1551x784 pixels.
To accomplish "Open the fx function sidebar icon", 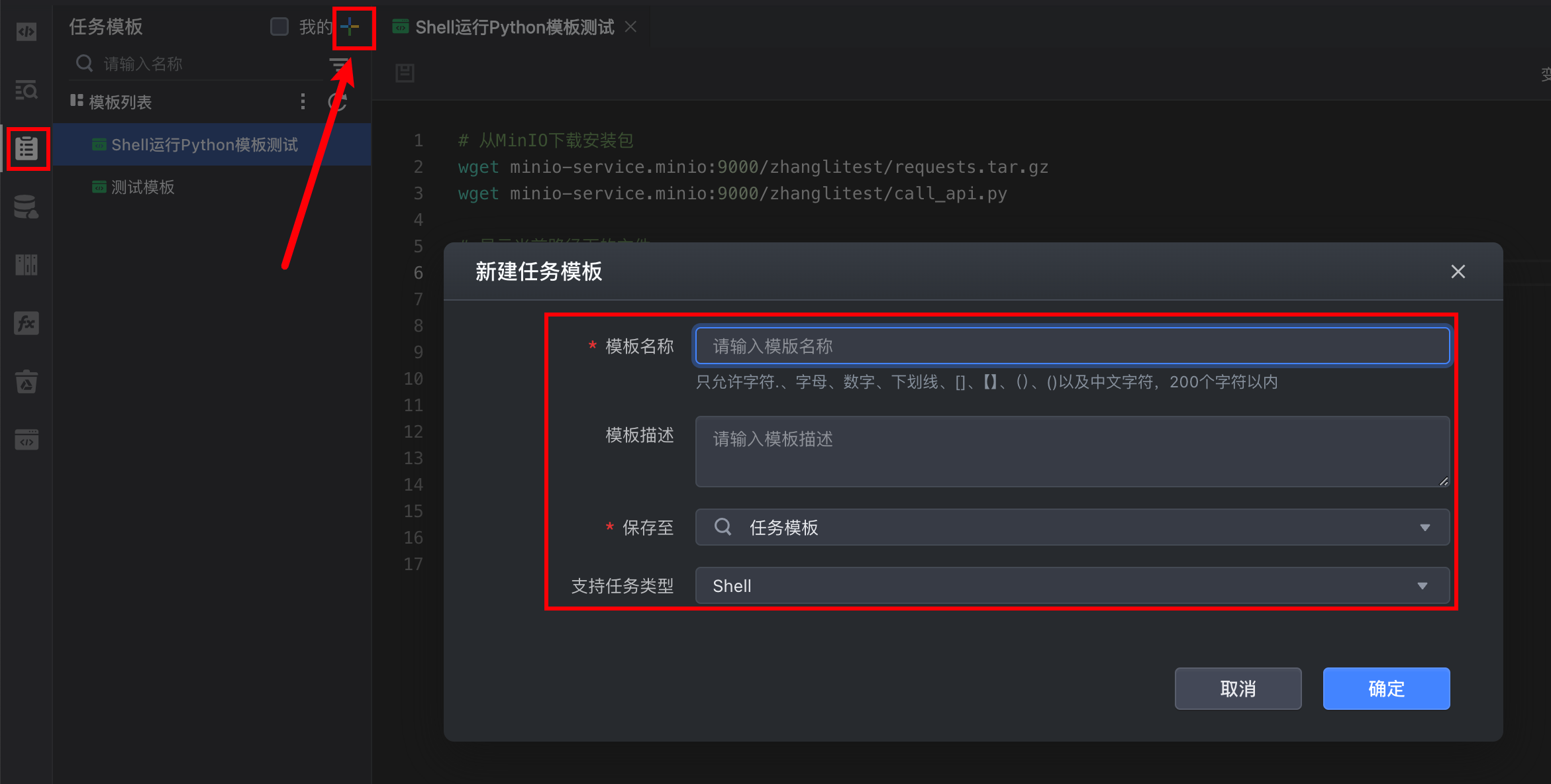I will click(x=26, y=323).
